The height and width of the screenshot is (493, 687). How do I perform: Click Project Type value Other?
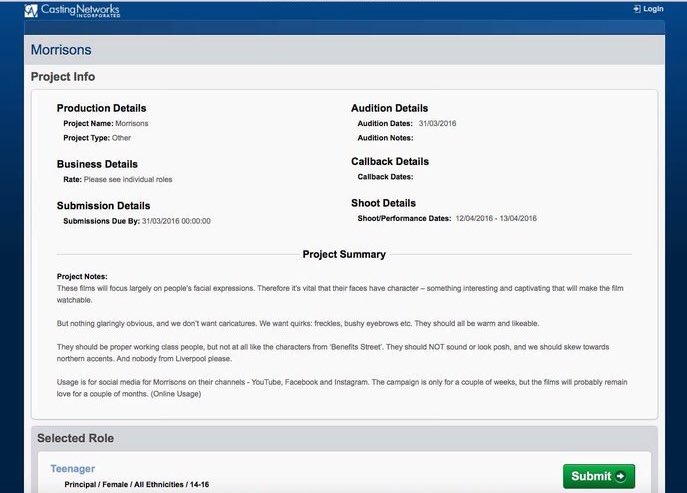click(x=121, y=138)
